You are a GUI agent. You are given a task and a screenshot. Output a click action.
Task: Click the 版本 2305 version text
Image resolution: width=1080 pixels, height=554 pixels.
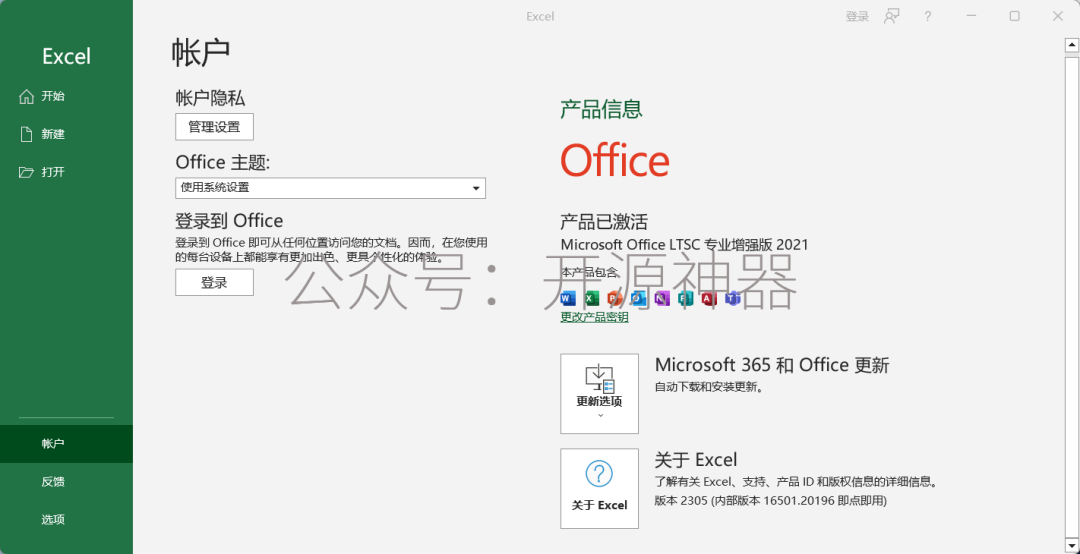tap(770, 501)
